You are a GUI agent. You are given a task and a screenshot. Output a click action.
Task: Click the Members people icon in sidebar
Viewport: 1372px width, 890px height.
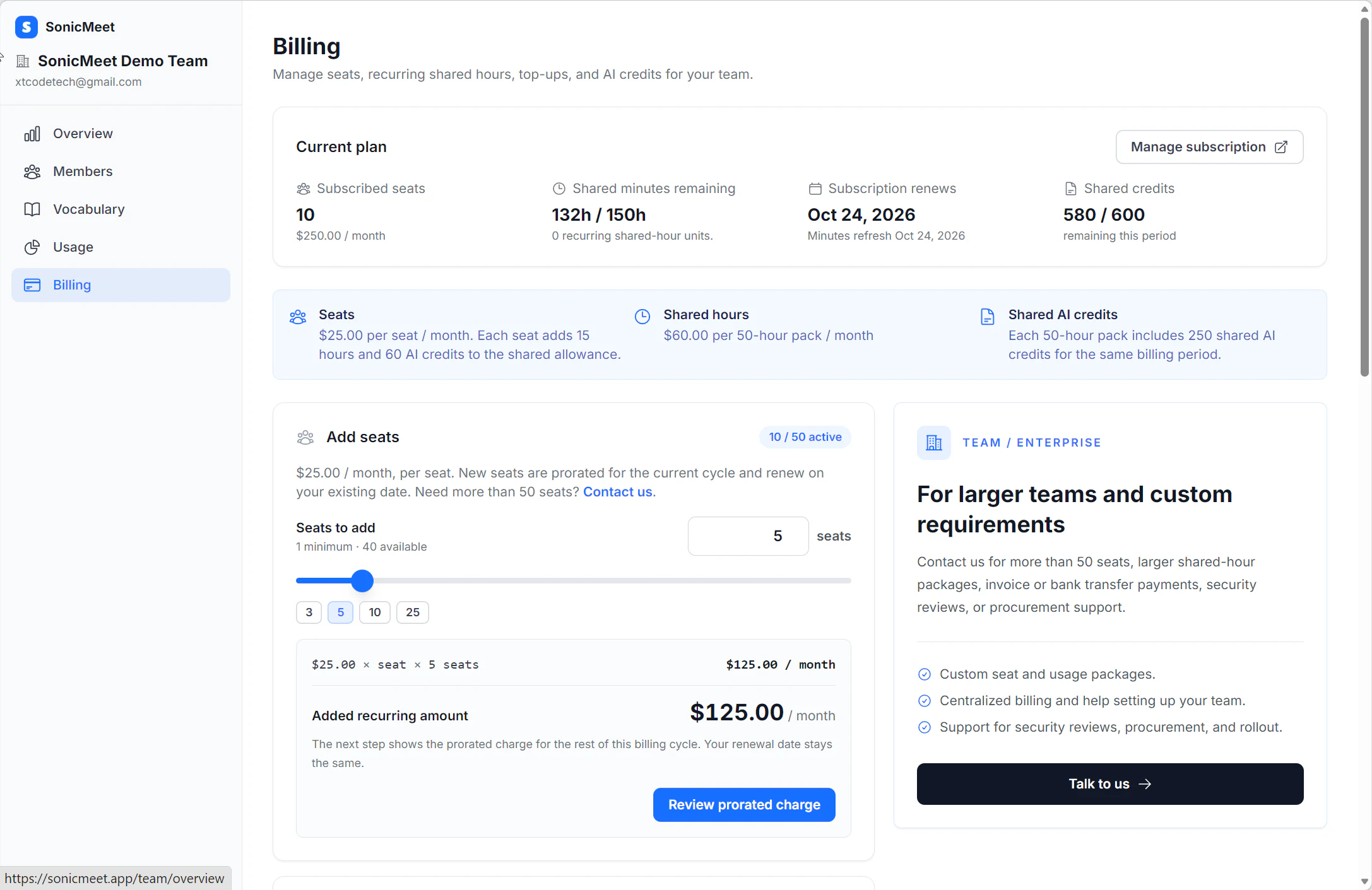point(32,172)
